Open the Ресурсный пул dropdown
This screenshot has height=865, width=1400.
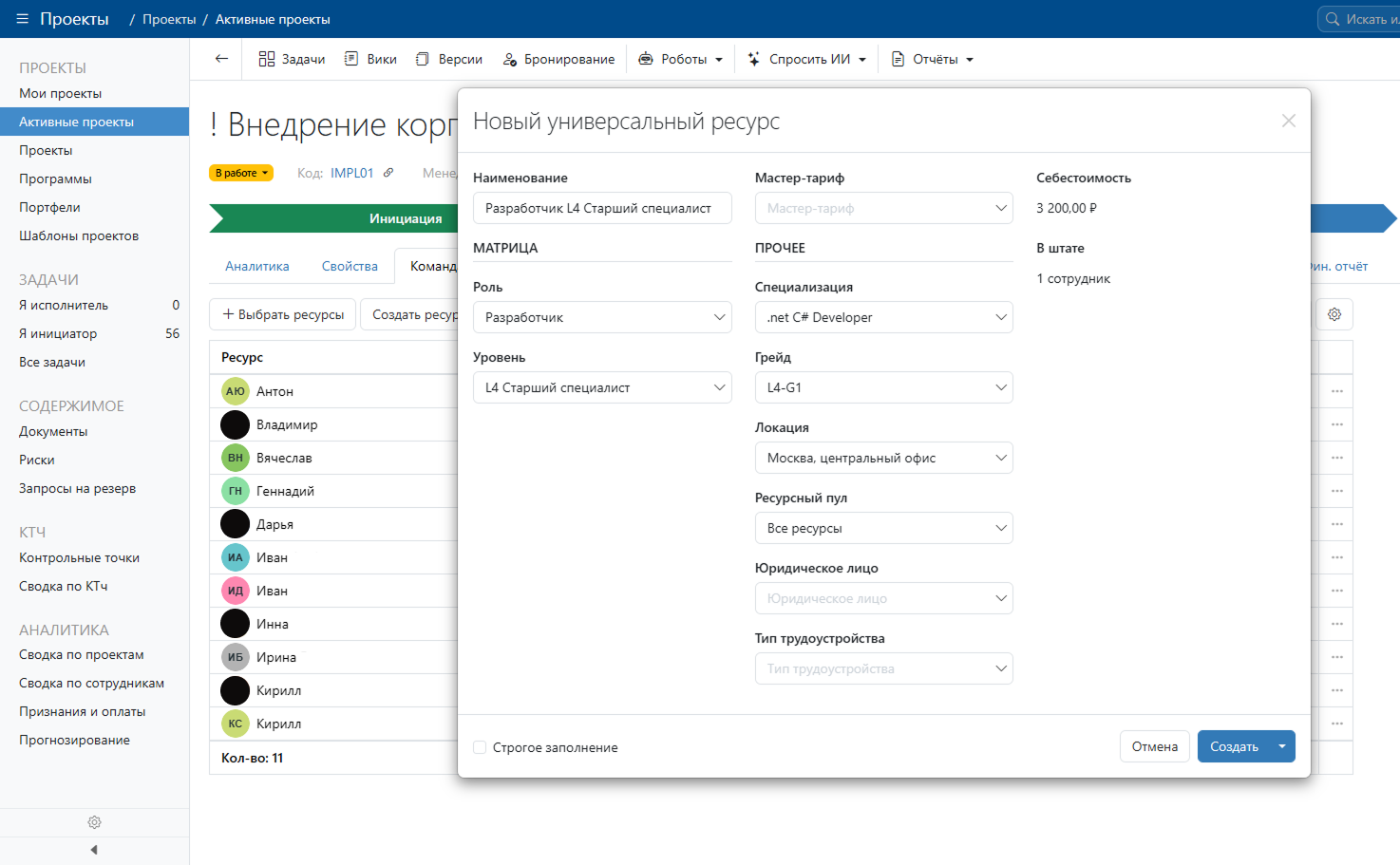(884, 528)
